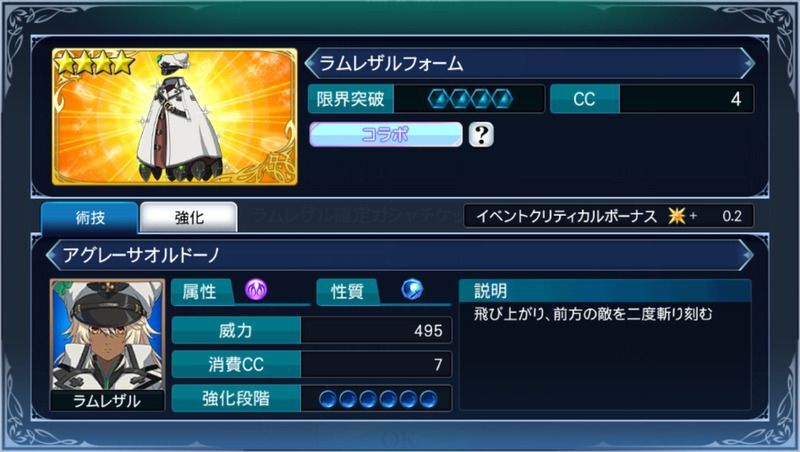Click the four gold rarity stars
The width and height of the screenshot is (800, 452).
[x=94, y=63]
